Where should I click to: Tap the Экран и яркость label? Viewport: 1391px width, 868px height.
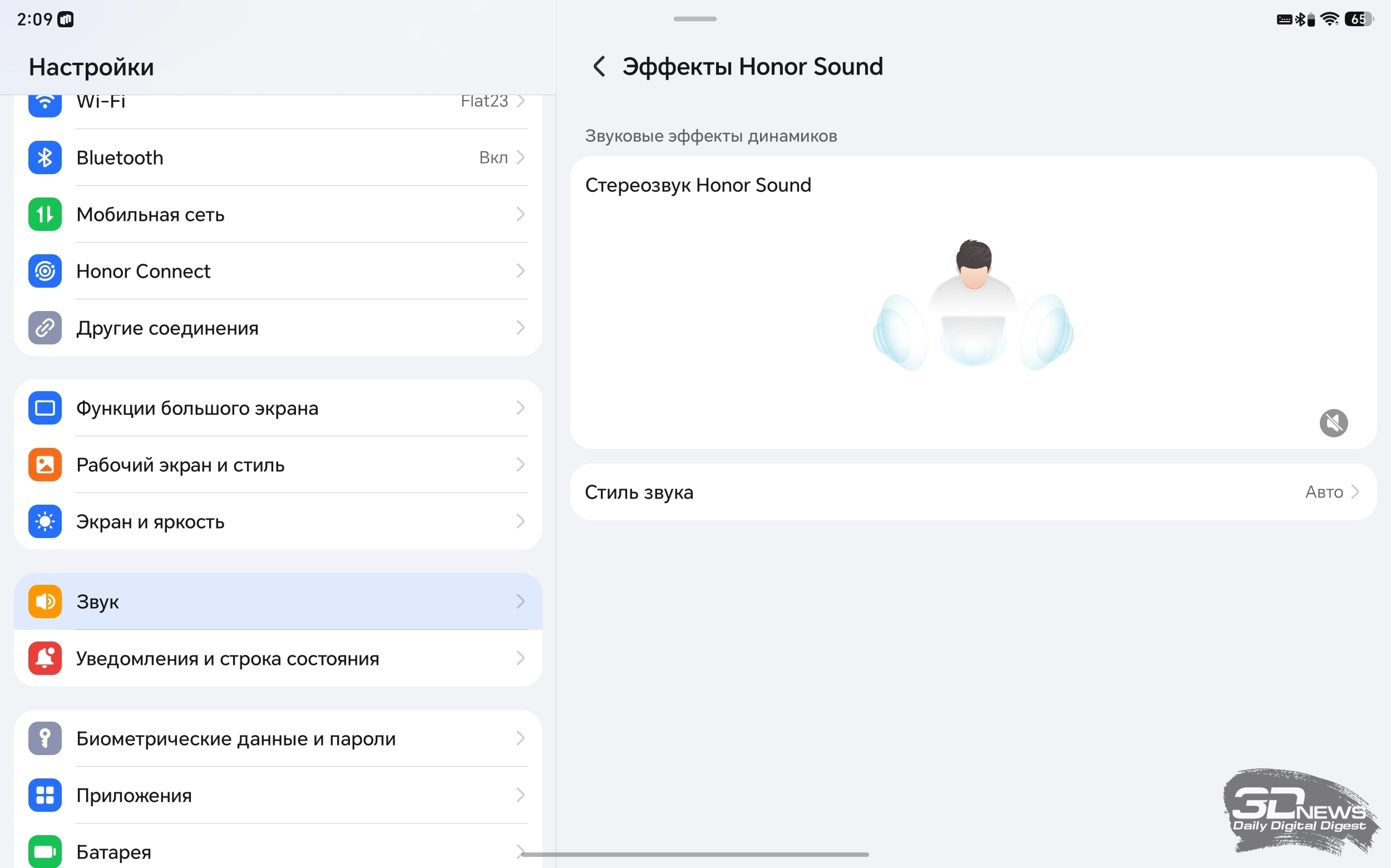(150, 521)
